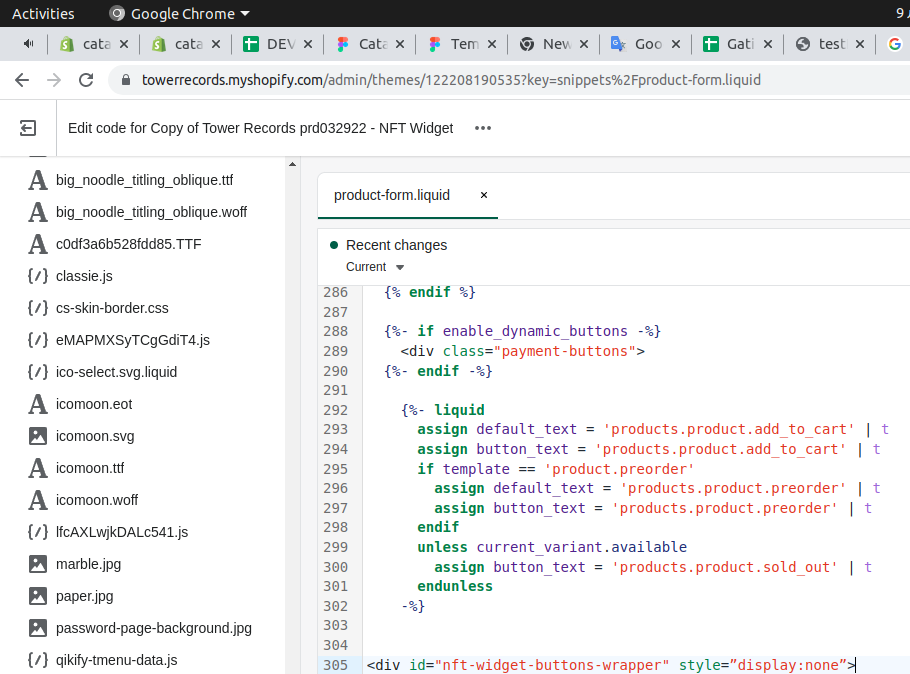Screen dimensions: 910x674
Task: Open Activities overview
Action: 43,14
